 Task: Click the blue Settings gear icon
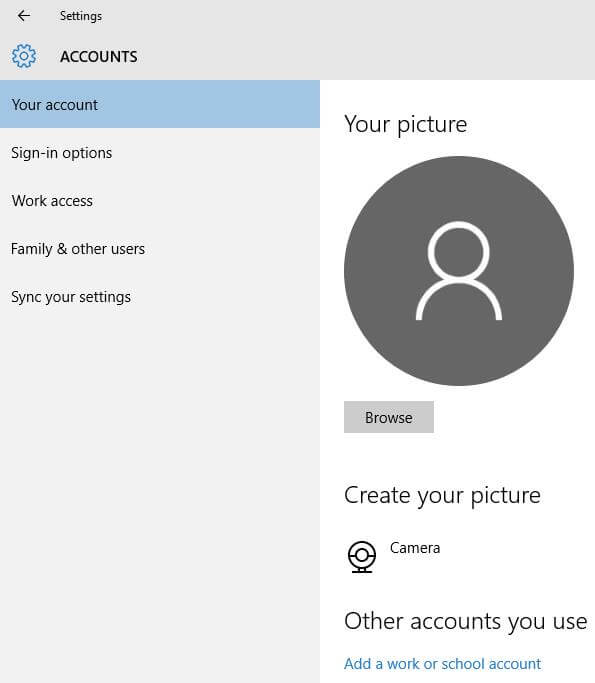click(x=24, y=56)
